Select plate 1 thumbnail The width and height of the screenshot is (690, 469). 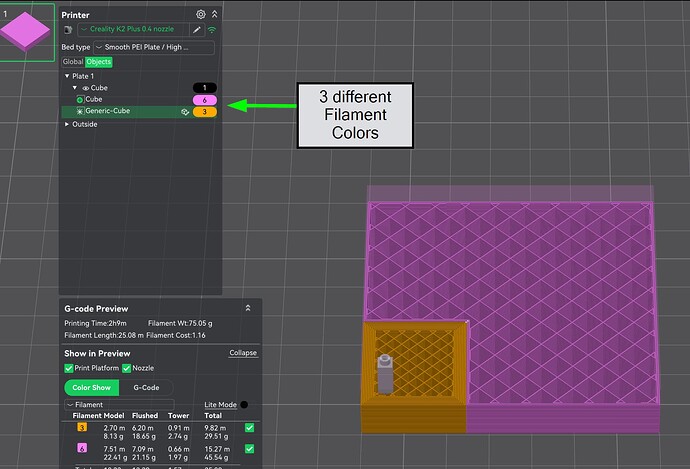point(26,32)
